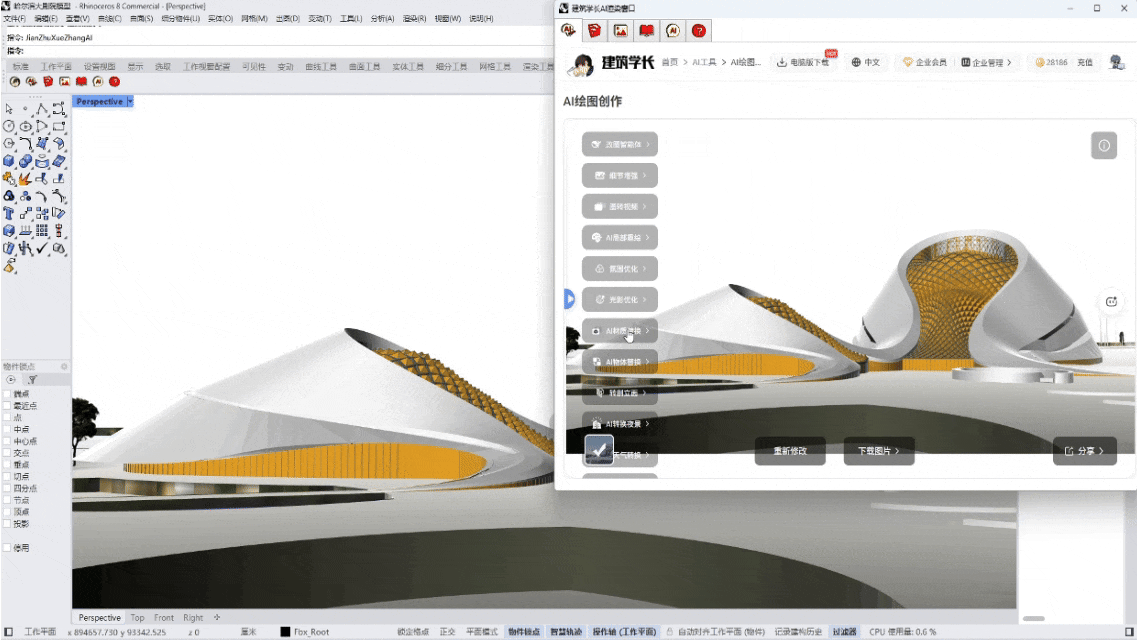The width and height of the screenshot is (1138, 640).
Task: Click the black layer color swatch in status bar
Action: point(285,632)
